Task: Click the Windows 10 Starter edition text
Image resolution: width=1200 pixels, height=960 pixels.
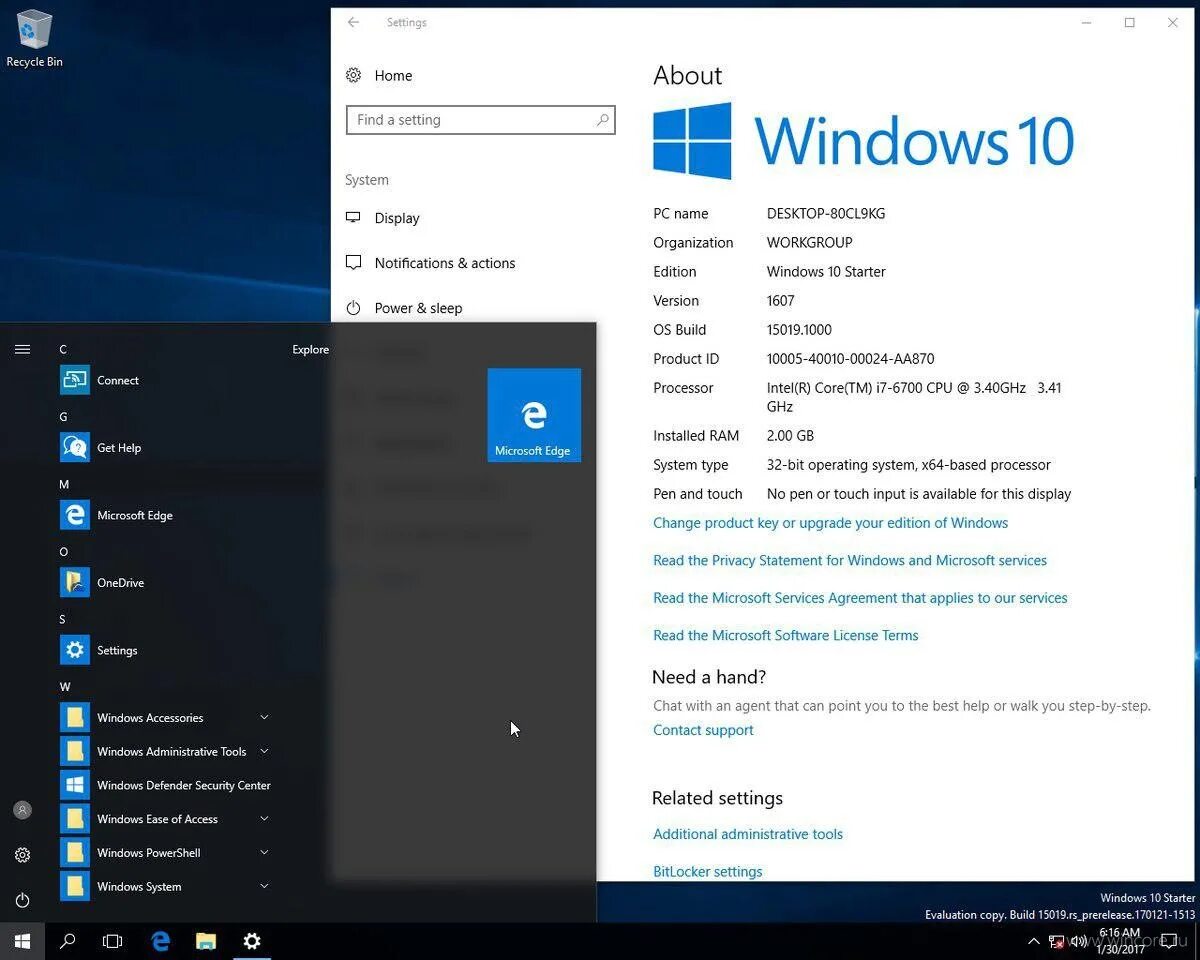Action: (x=826, y=272)
